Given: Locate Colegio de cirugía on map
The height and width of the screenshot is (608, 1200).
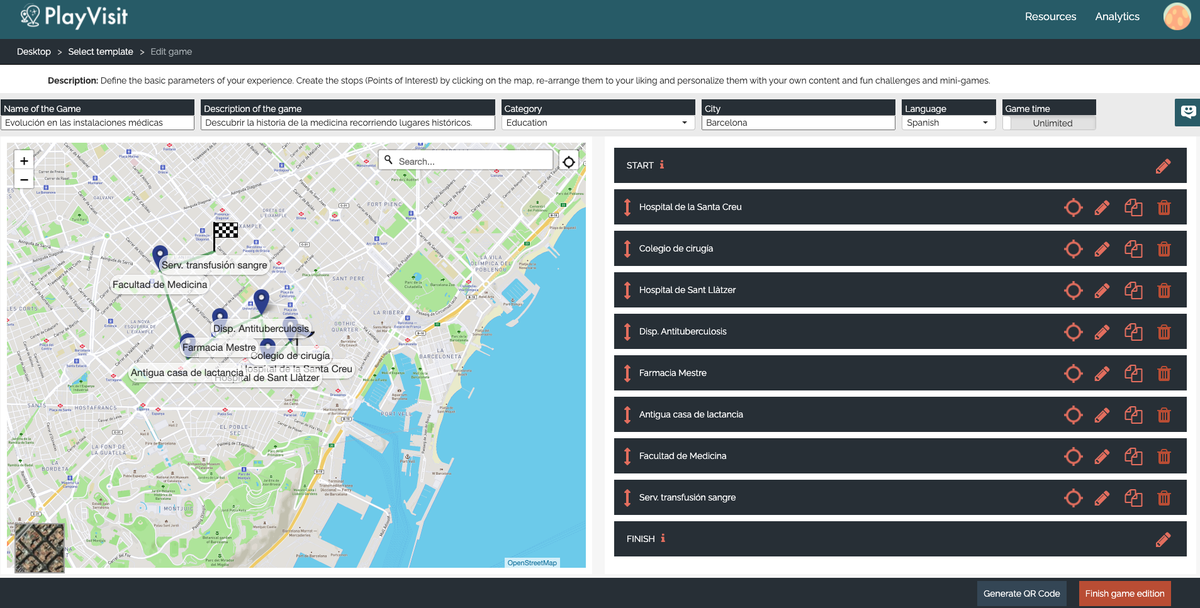Looking at the screenshot, I should coord(1073,249).
